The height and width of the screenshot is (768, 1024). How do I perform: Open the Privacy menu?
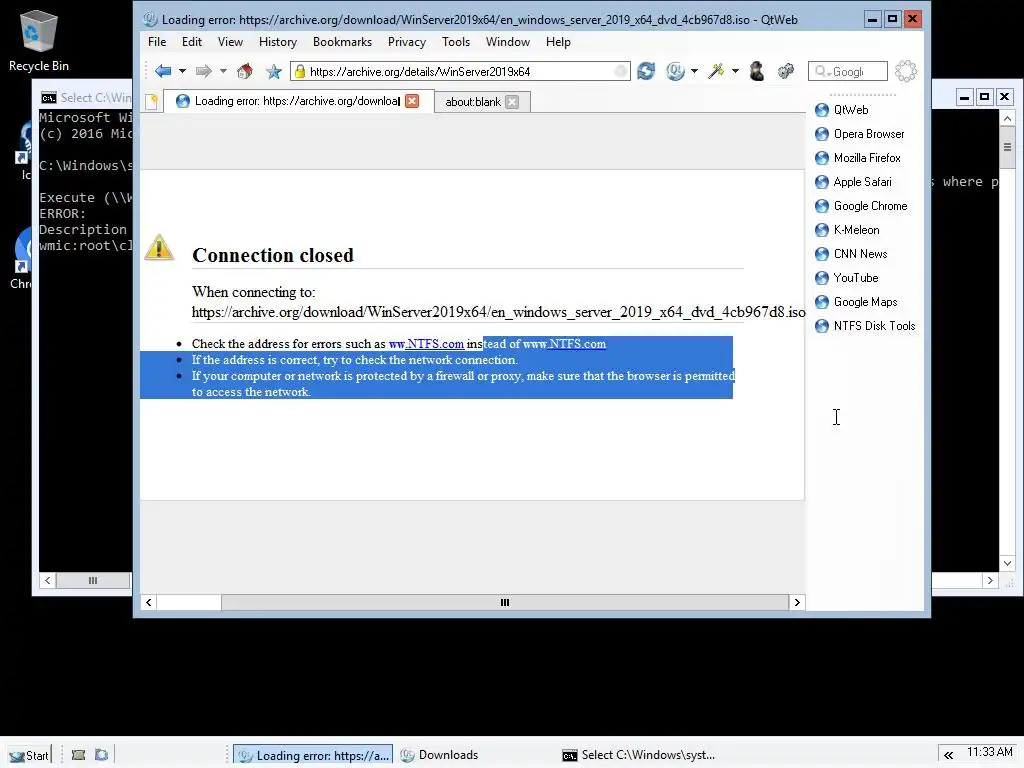pos(406,42)
